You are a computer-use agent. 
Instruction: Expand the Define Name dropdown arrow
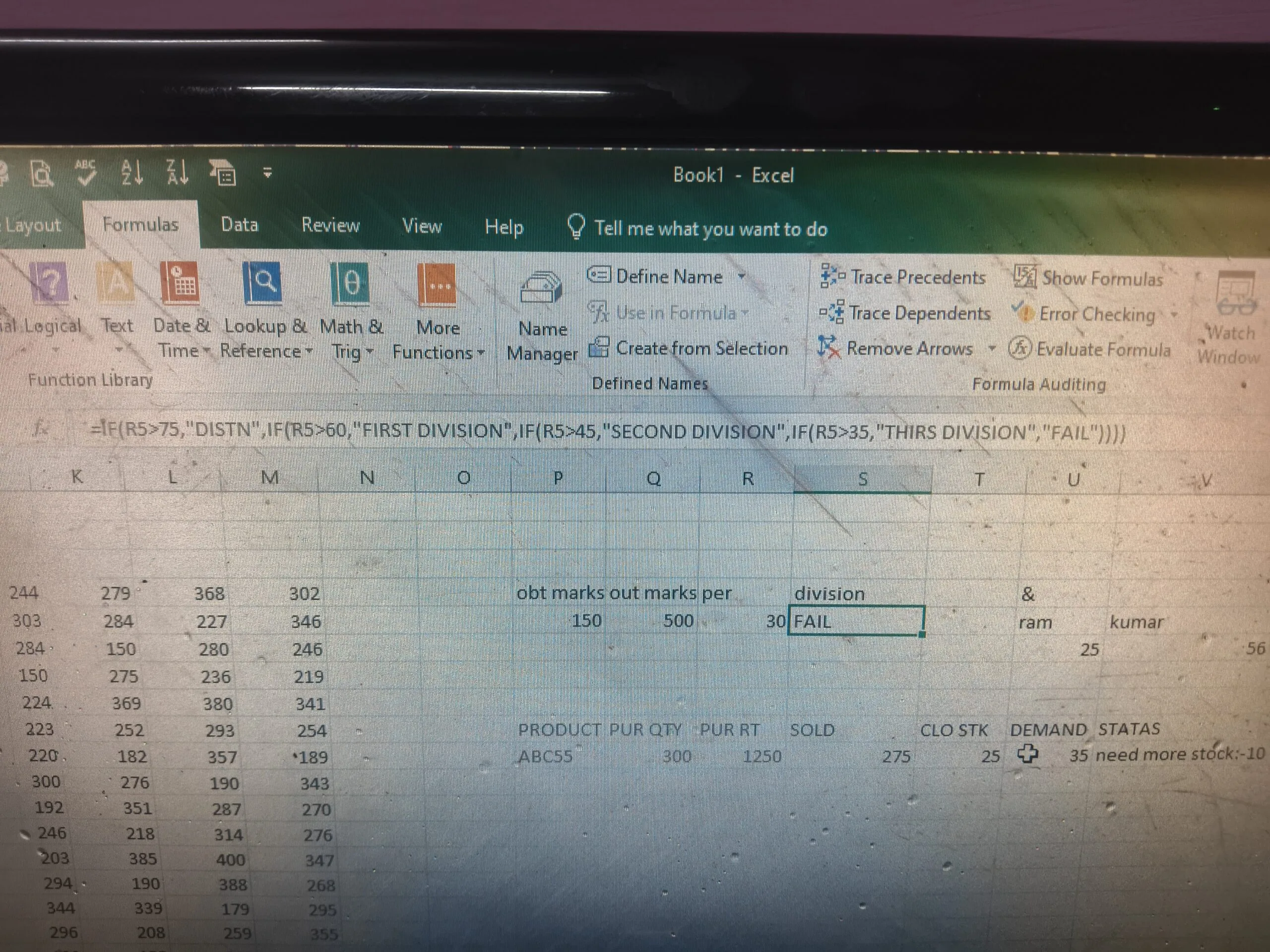742,277
